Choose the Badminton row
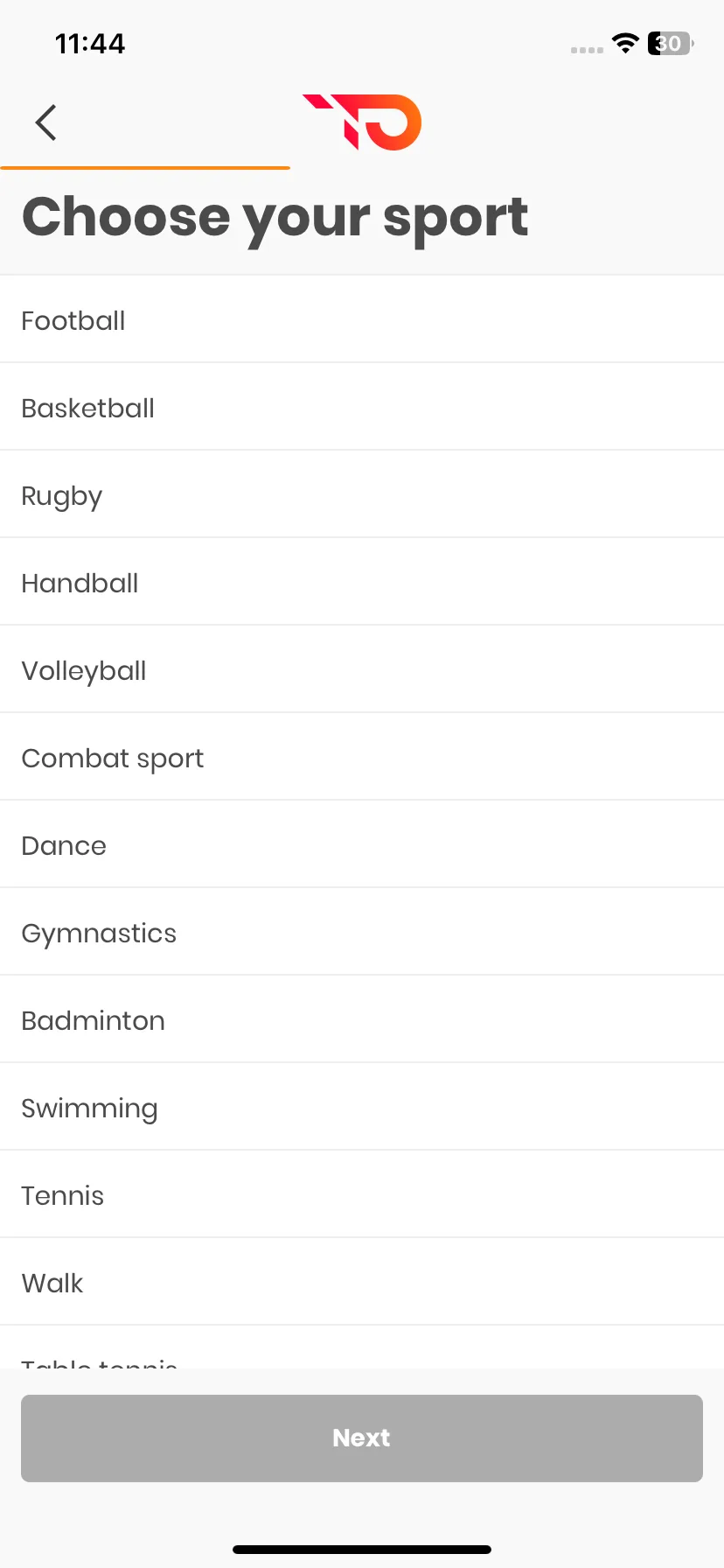This screenshot has width=724, height=1568. coord(362,1019)
